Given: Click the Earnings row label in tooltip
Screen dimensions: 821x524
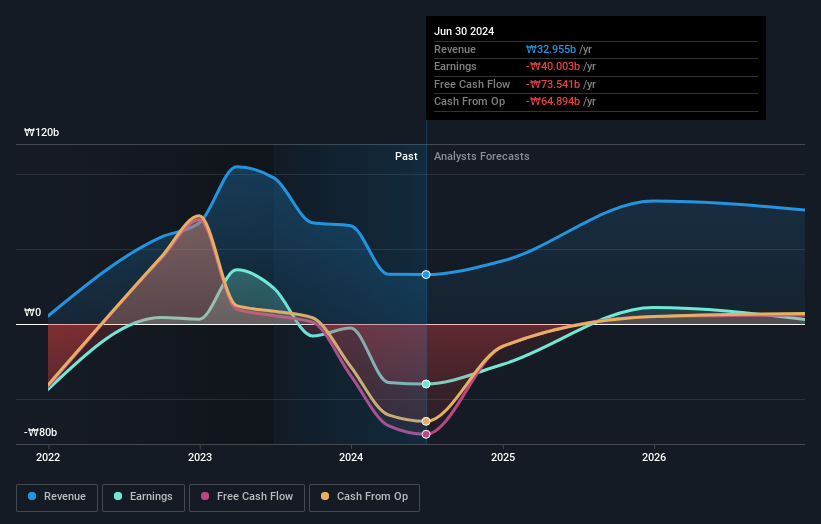Looking at the screenshot, I should [455, 66].
